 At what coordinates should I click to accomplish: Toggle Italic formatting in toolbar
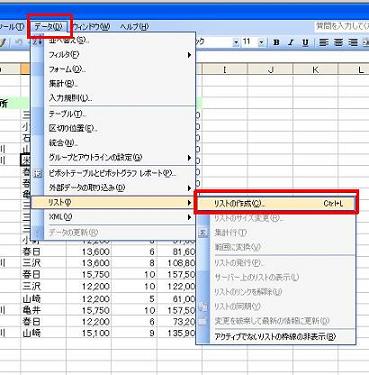(x=291, y=42)
